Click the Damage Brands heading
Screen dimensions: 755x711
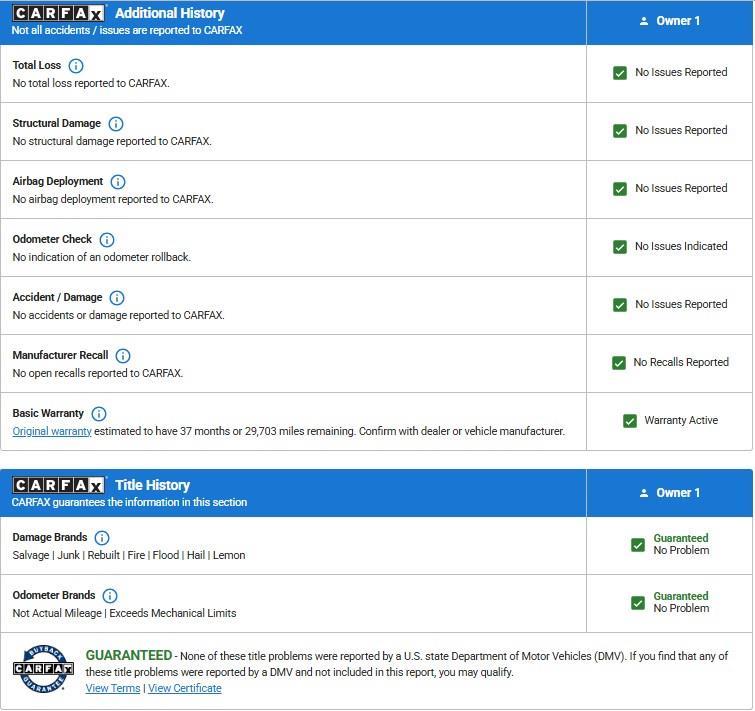[x=50, y=537]
